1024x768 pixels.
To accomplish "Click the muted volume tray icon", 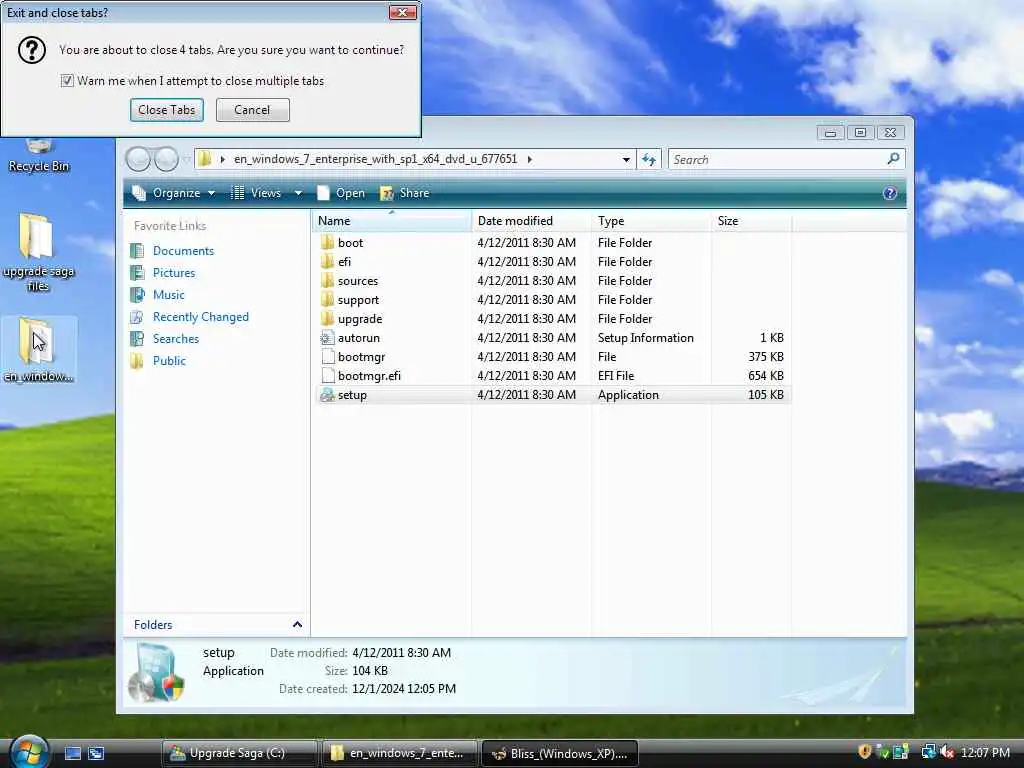I will click(948, 752).
